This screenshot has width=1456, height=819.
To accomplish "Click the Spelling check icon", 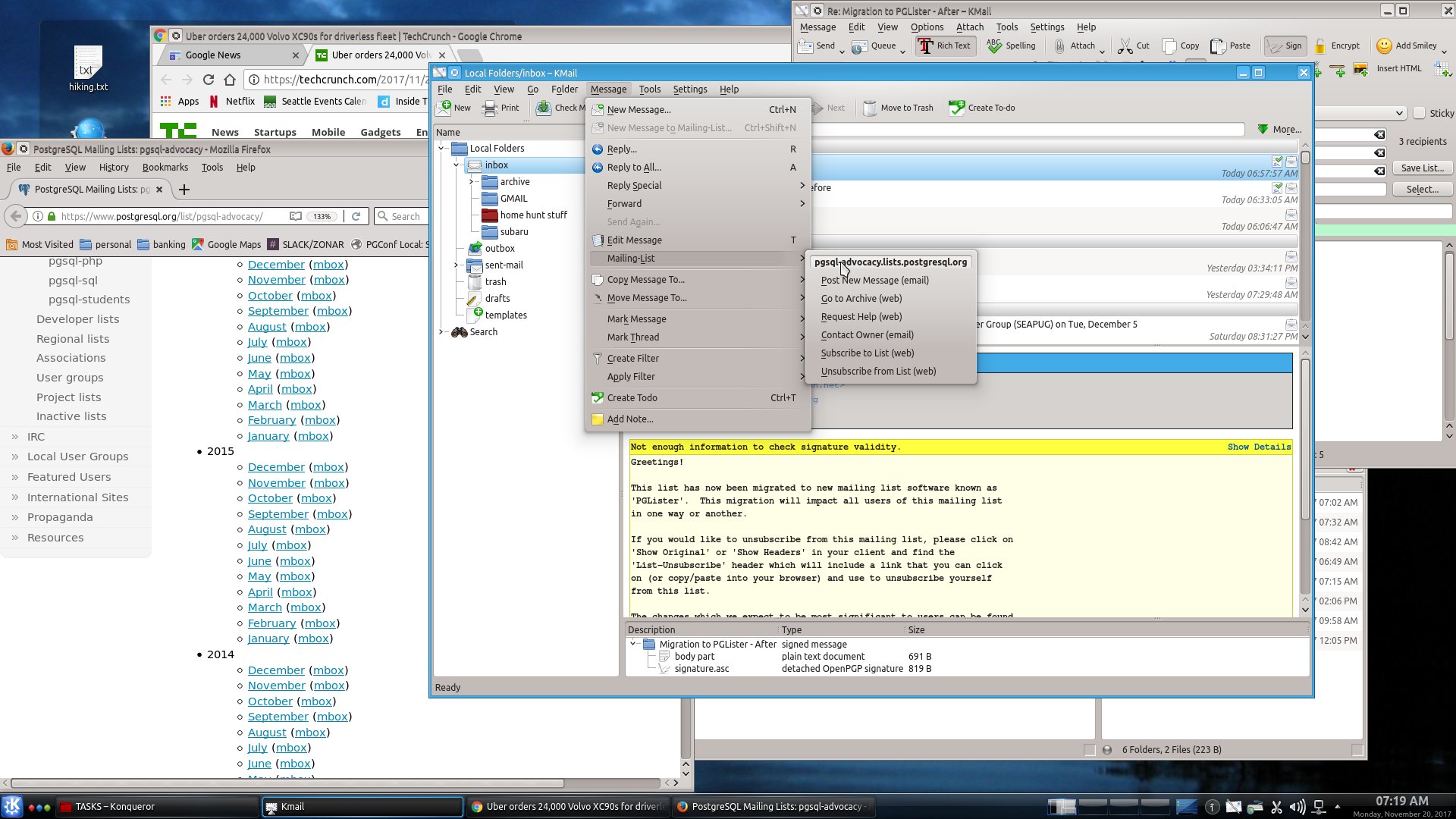I will [994, 46].
